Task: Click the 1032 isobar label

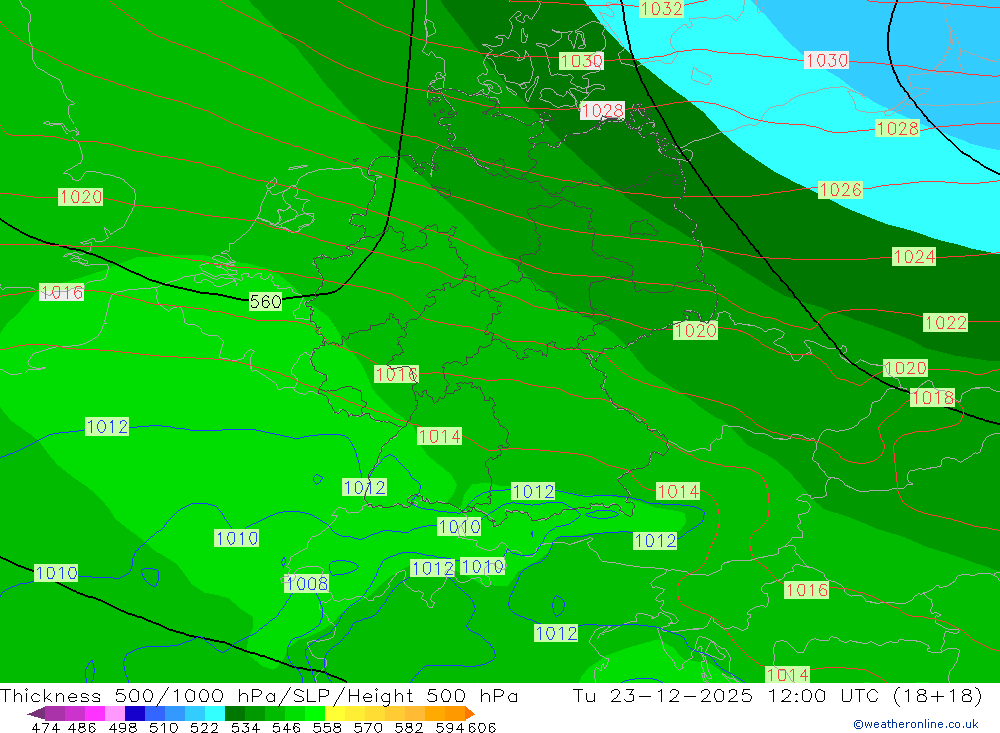Action: click(661, 8)
